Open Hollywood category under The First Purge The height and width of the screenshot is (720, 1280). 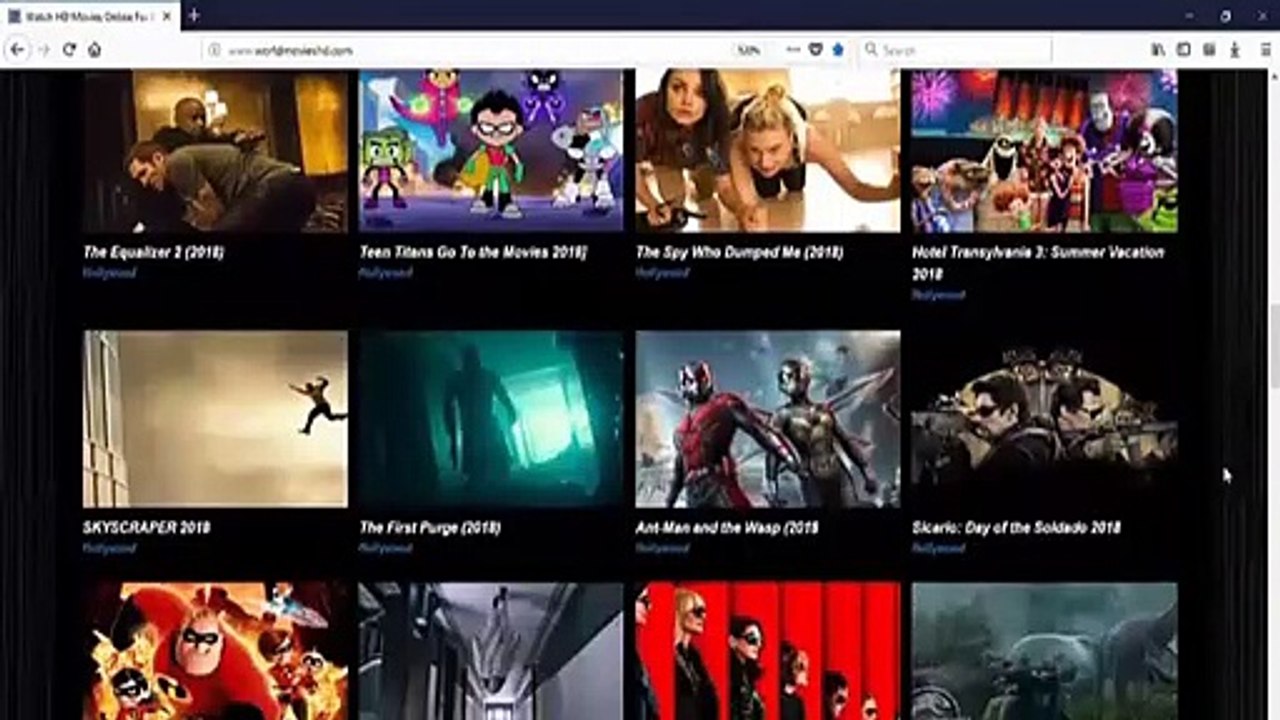(x=385, y=548)
